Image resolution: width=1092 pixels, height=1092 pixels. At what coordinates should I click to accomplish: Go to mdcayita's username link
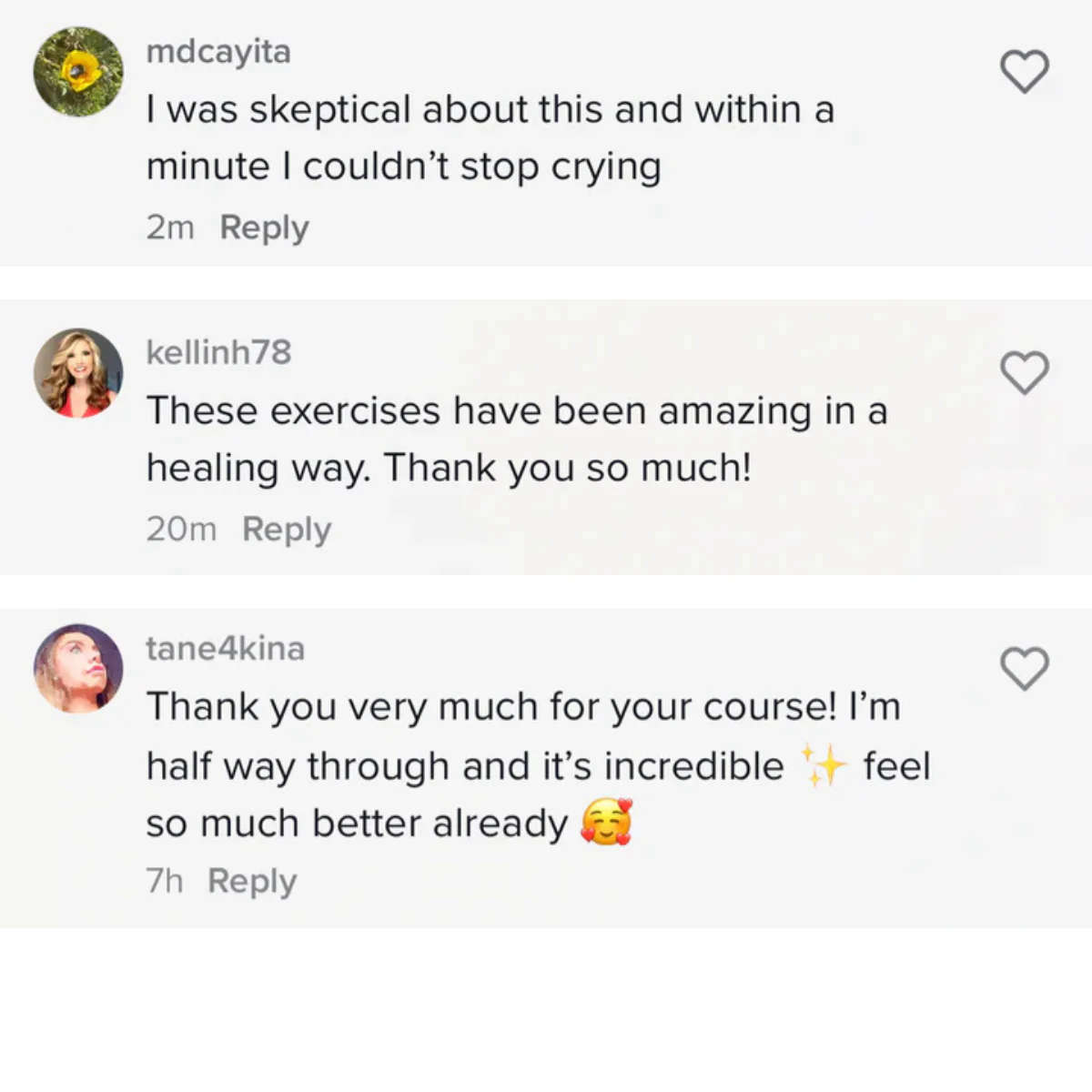pos(218,52)
